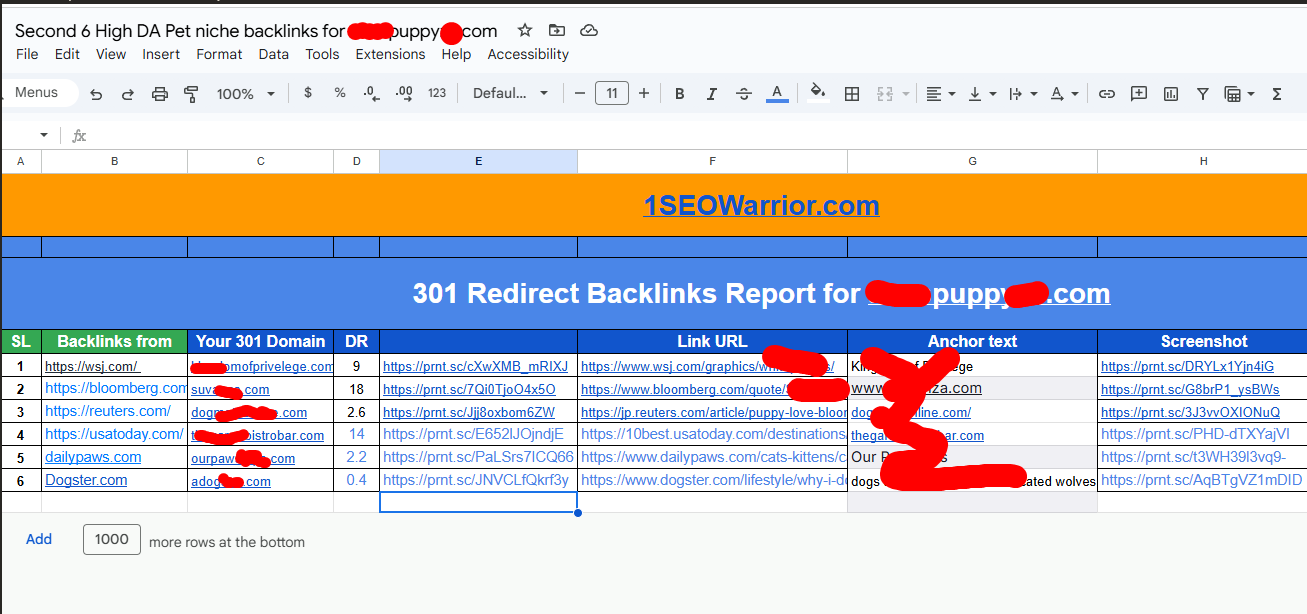Open the Dogster.com link
Viewport: 1307px width, 614px height.
86,480
